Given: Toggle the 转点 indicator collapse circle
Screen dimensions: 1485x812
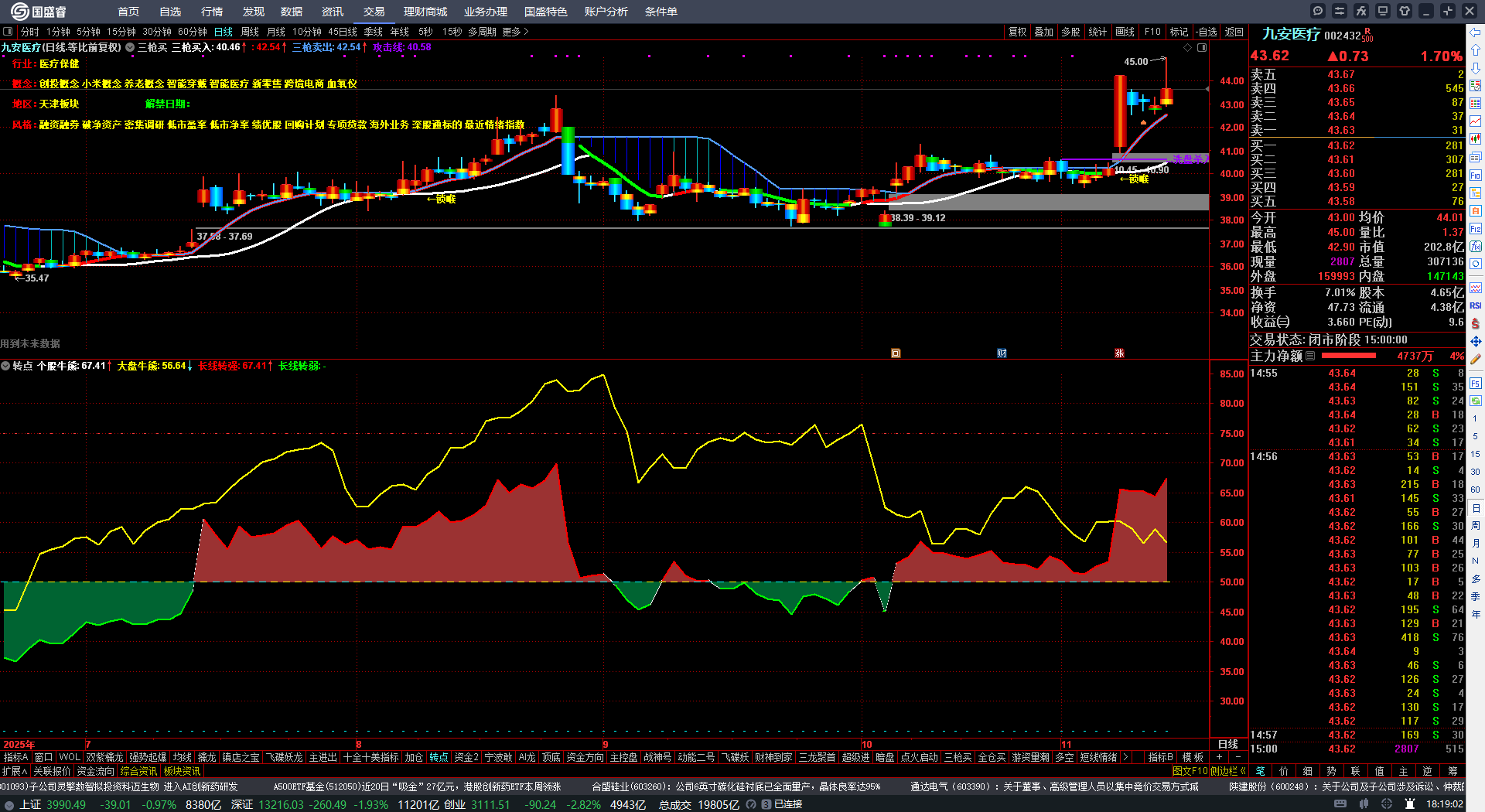Looking at the screenshot, I should tap(5, 366).
